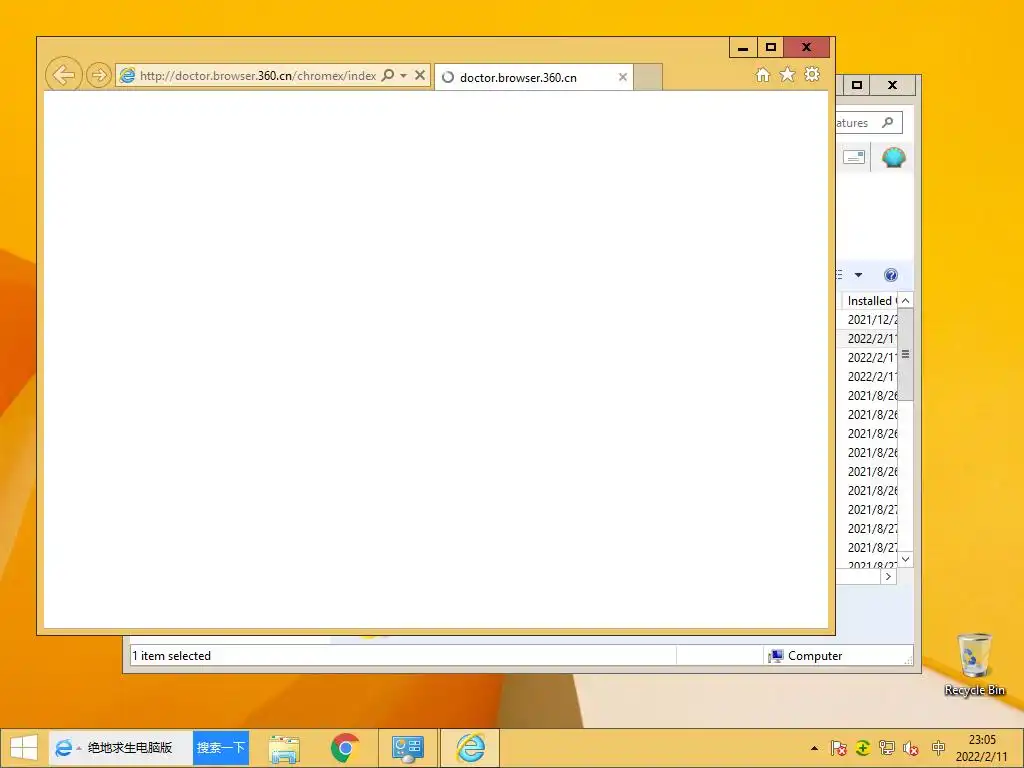Click the muted volume tray icon

[911, 748]
